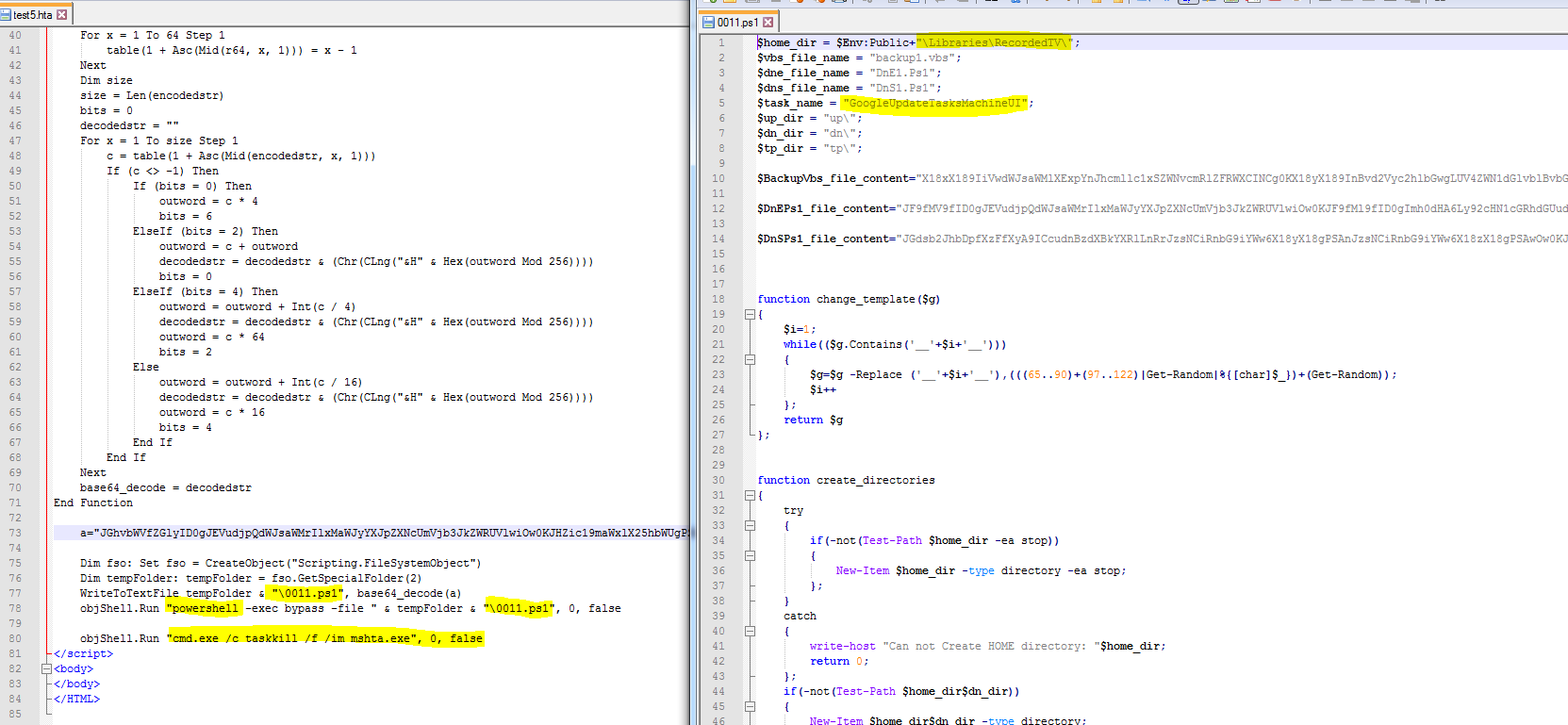Click the "function change_template($g)" declaration

point(849,299)
